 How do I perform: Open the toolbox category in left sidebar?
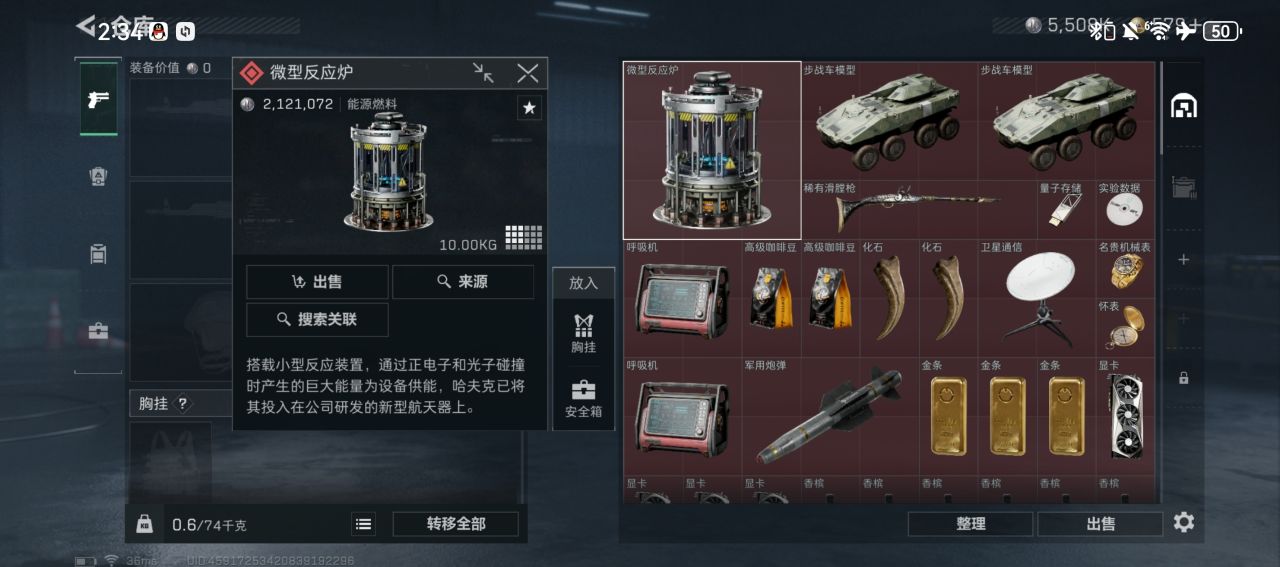coord(98,331)
